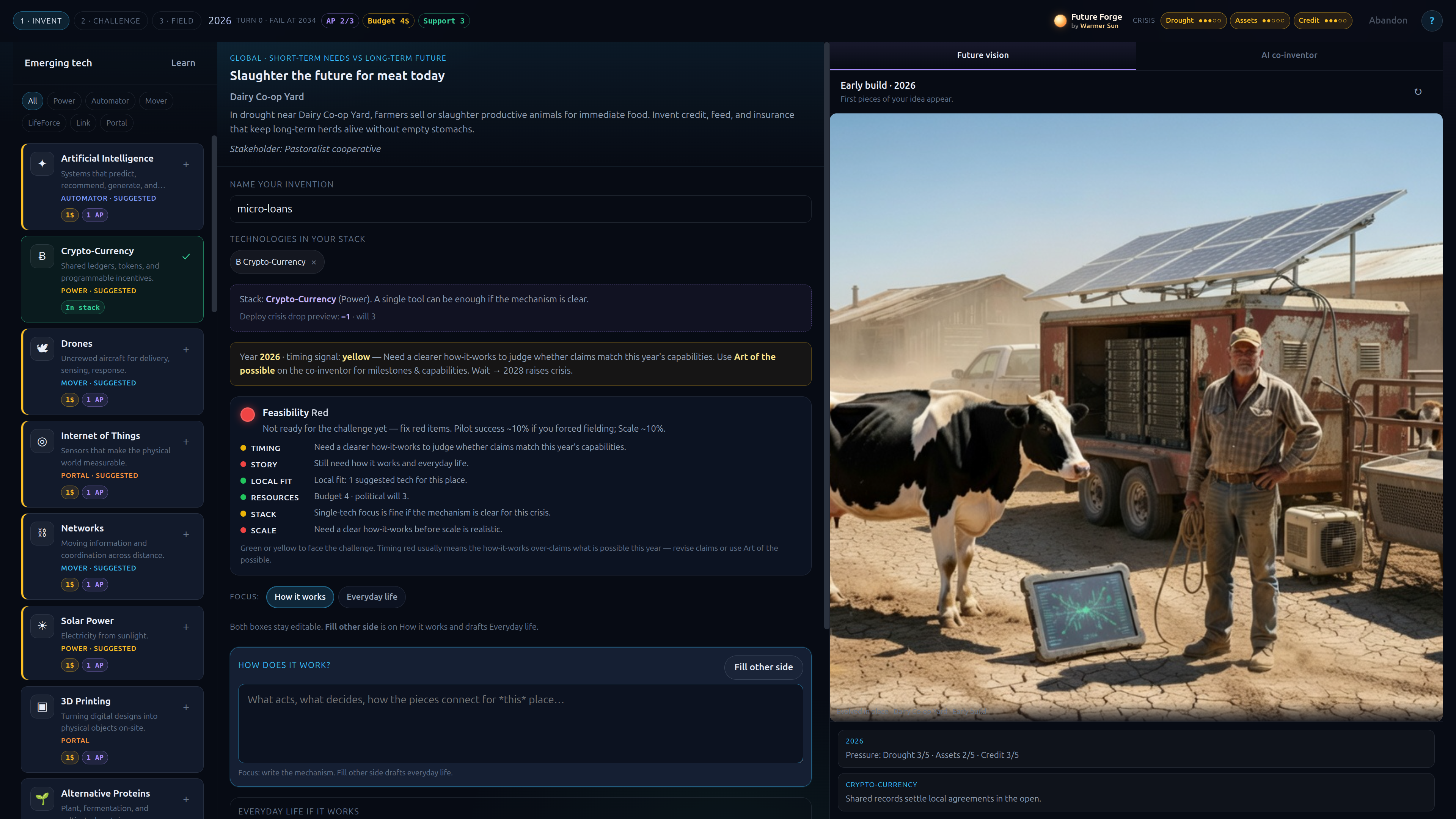Click the Alternative Proteins sprout icon
The width and height of the screenshot is (1456, 819).
coord(42,799)
